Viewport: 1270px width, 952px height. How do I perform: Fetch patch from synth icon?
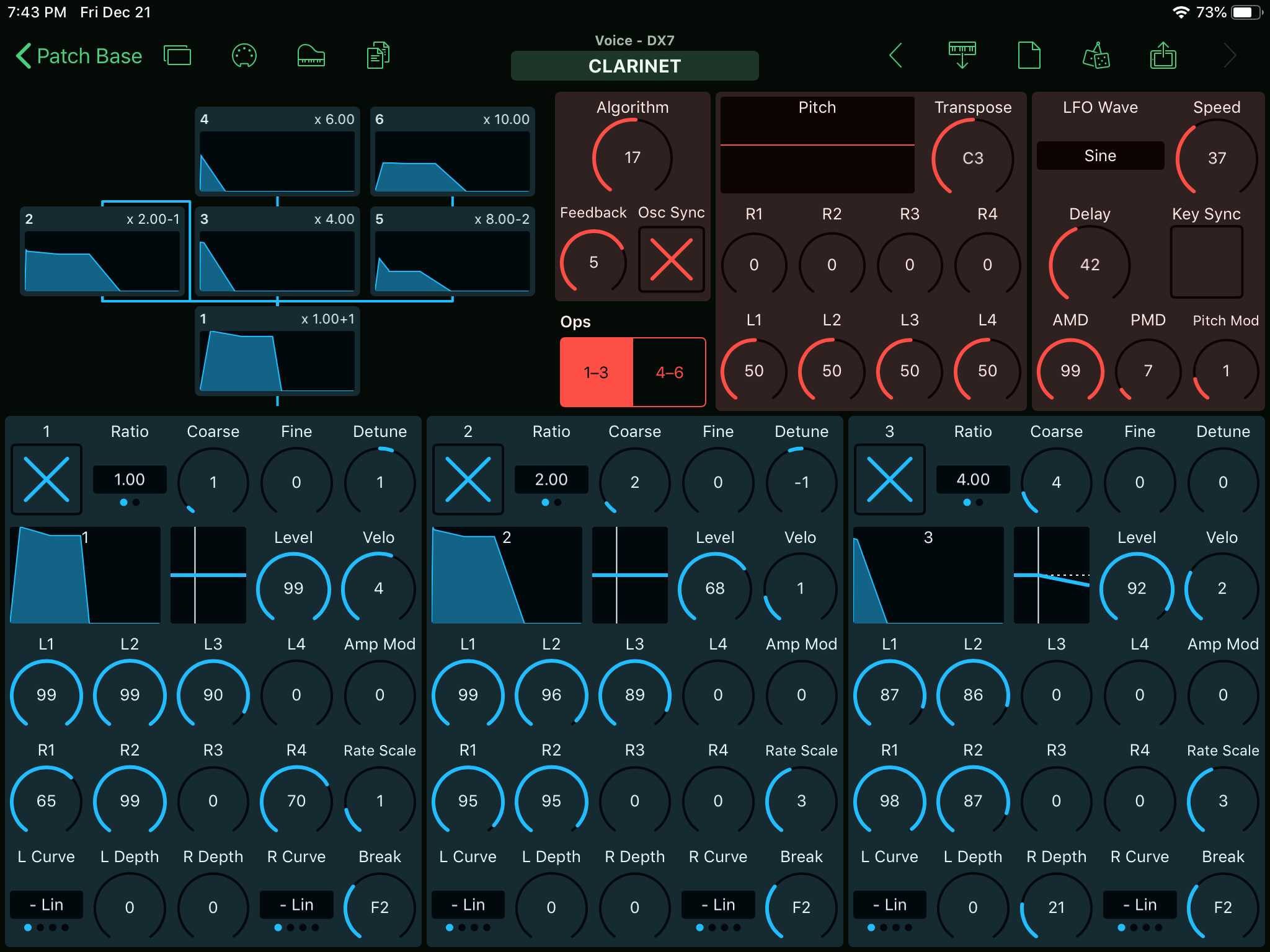tap(962, 56)
